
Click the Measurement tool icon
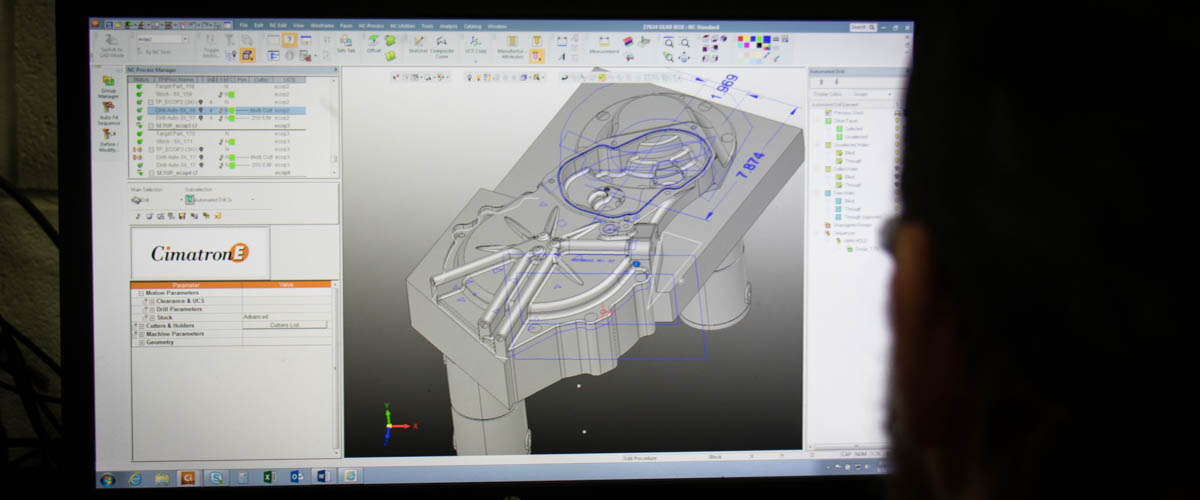(x=604, y=43)
